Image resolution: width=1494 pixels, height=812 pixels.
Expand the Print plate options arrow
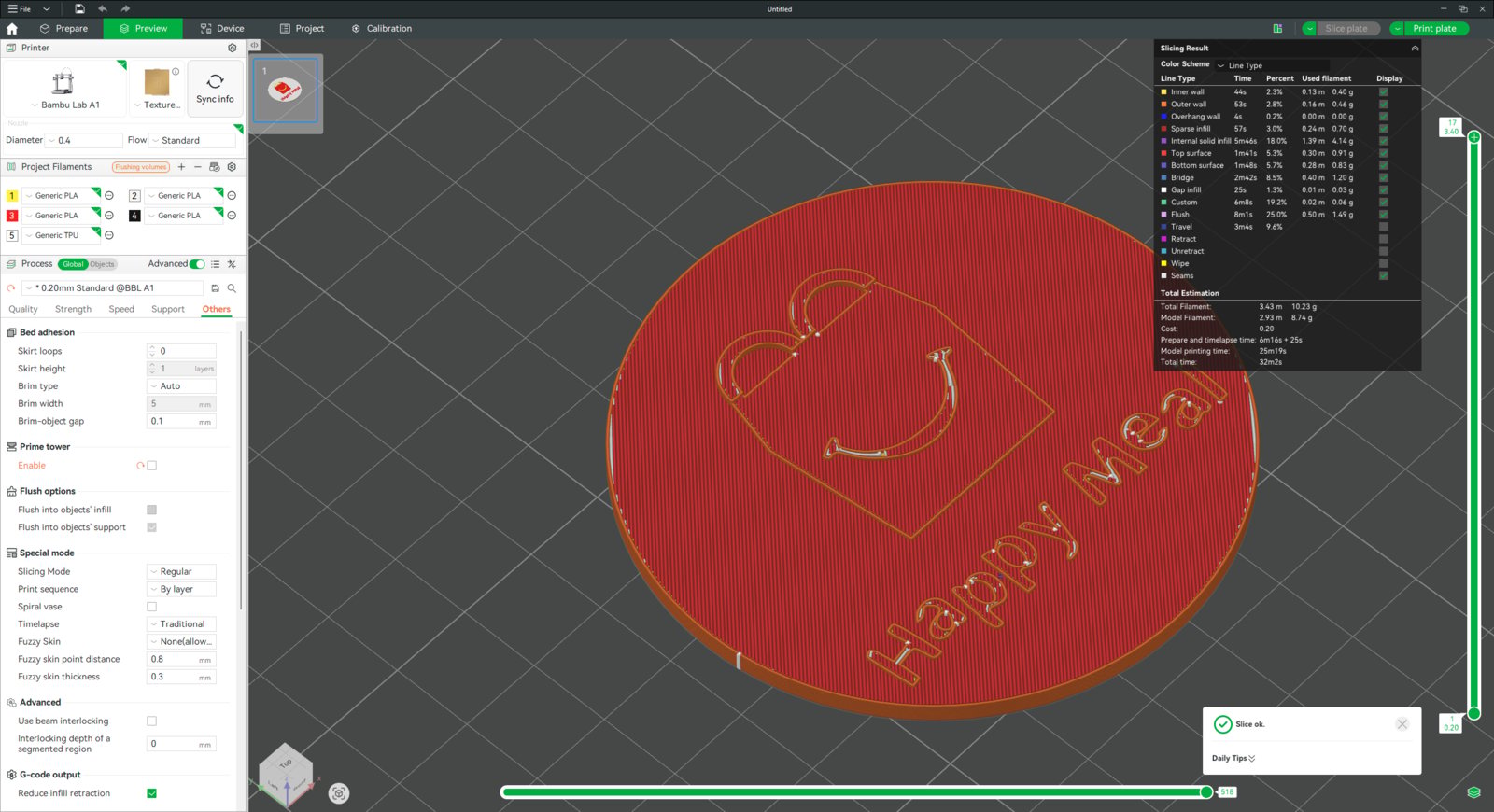tap(1397, 29)
